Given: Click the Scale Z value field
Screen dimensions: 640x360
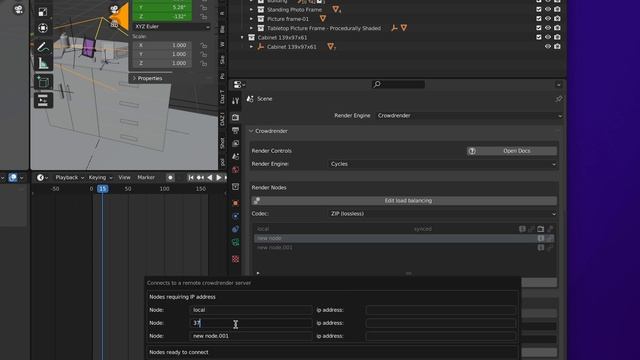Looking at the screenshot, I should 162,63.
